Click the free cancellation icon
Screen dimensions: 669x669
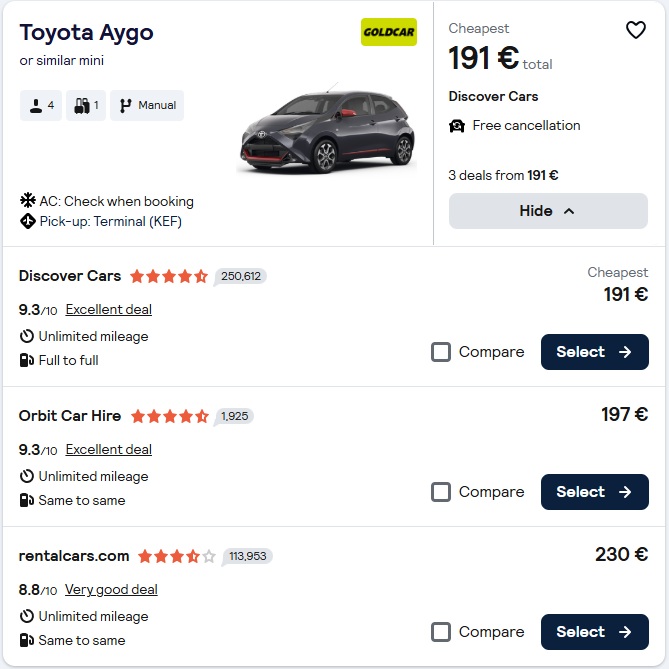click(x=457, y=126)
